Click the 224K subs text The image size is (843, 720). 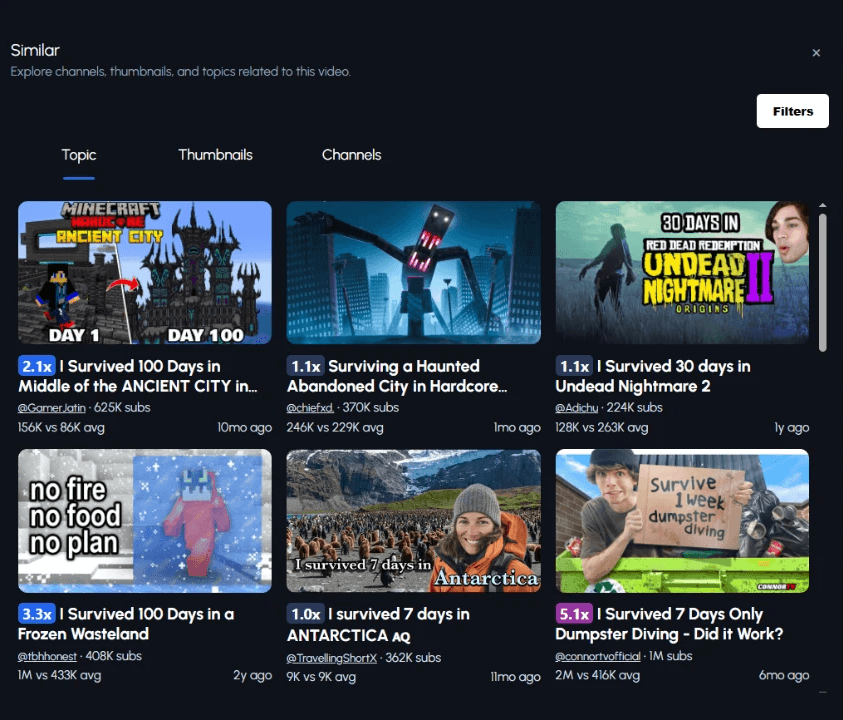(634, 408)
